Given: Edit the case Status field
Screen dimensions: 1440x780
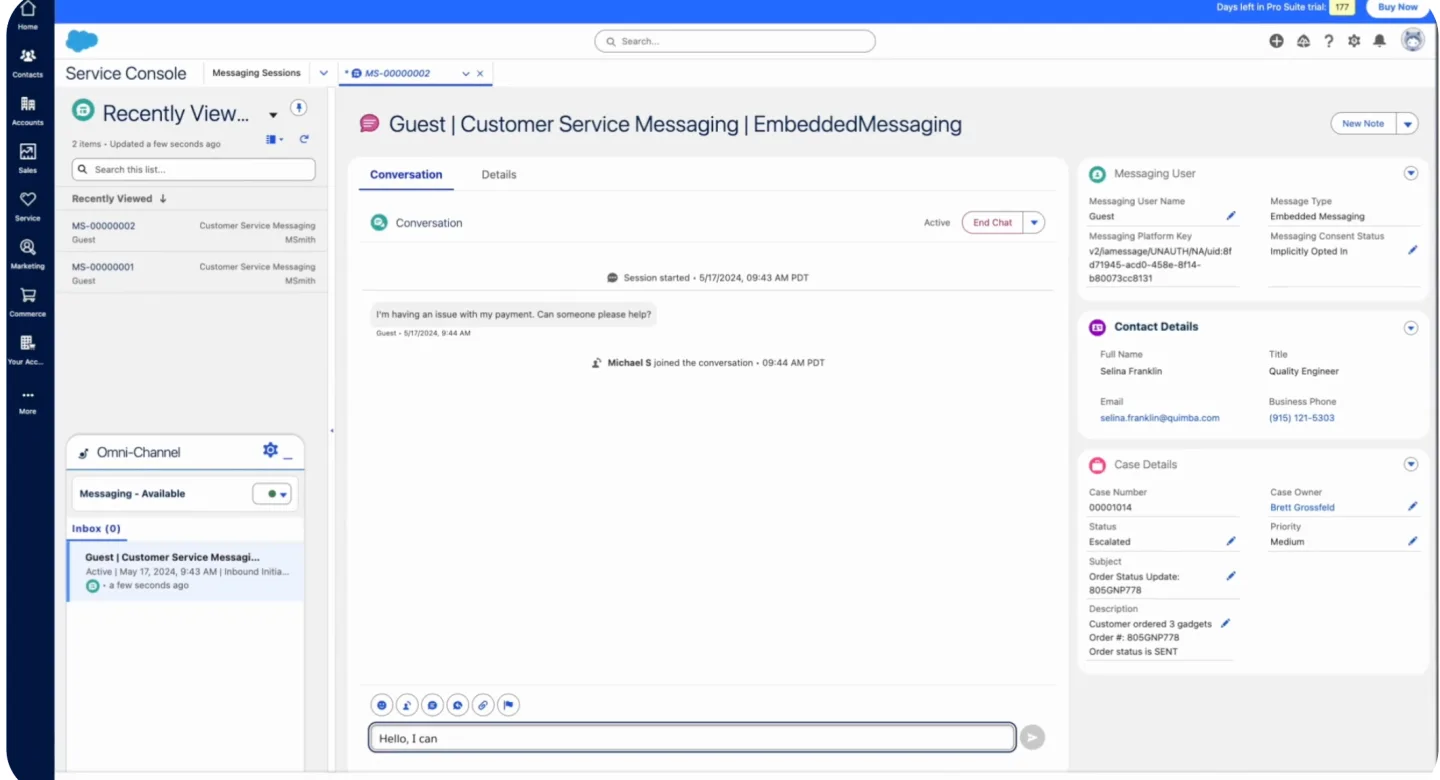Looking at the screenshot, I should pos(1231,541).
